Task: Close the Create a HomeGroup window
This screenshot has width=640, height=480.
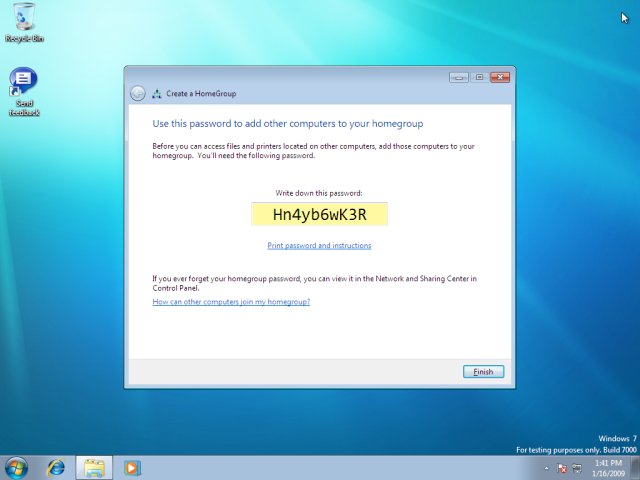Action: [500, 77]
